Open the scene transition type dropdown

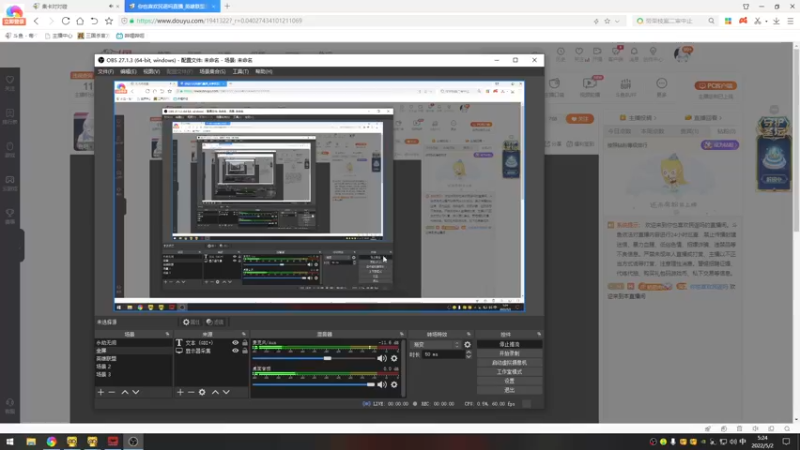[x=435, y=344]
